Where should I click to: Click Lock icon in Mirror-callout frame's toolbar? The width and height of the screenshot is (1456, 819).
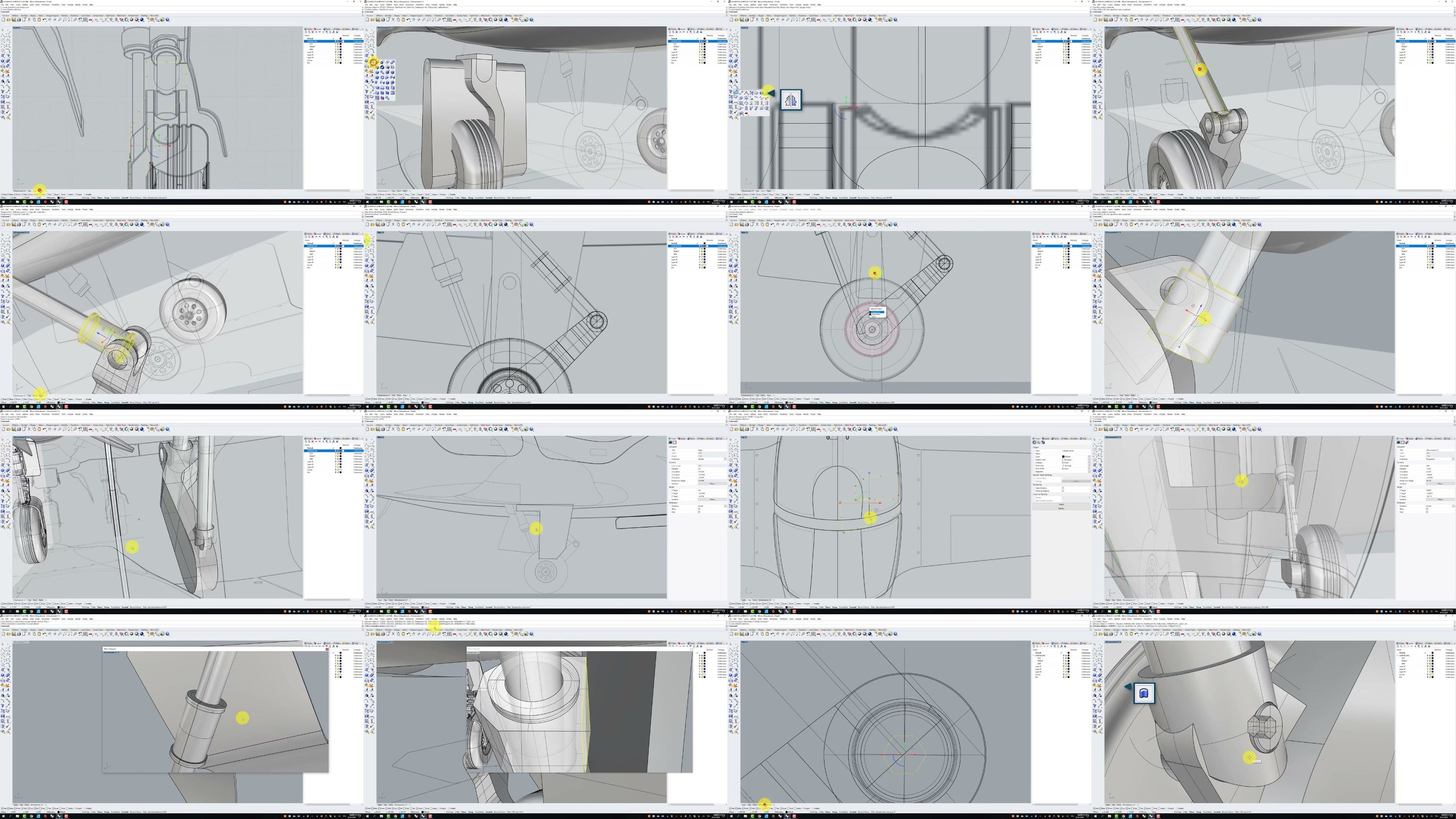coord(844,19)
